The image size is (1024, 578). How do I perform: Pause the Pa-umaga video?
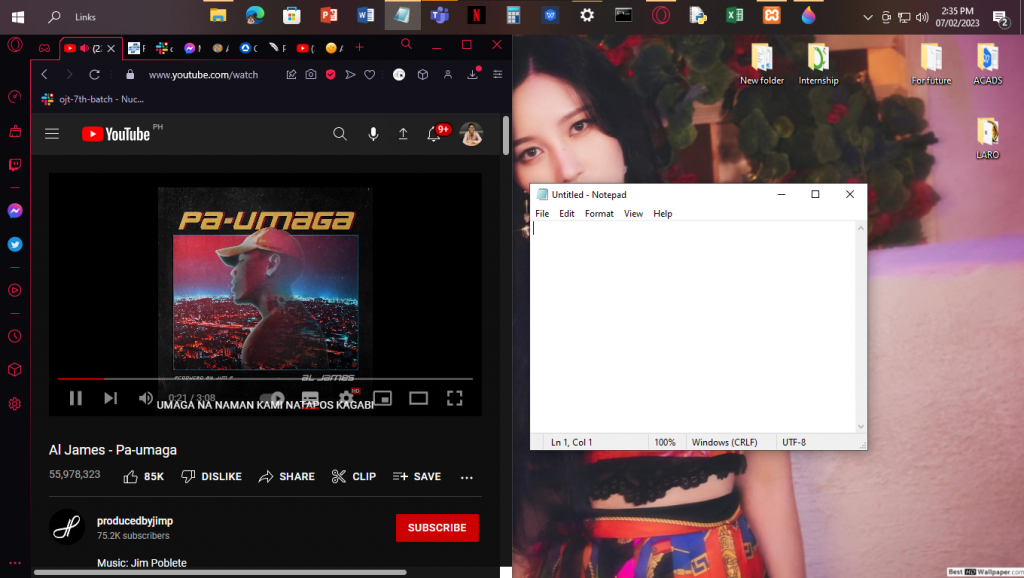(76, 398)
